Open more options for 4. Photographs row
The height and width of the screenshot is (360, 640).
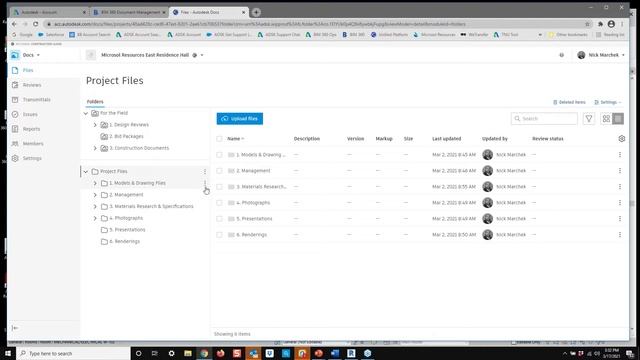620,202
